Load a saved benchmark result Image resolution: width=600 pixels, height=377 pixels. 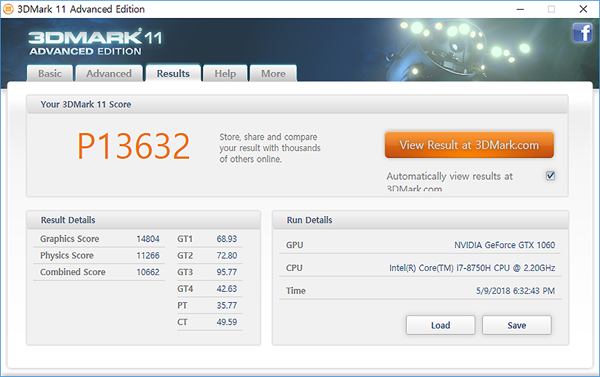coord(440,325)
